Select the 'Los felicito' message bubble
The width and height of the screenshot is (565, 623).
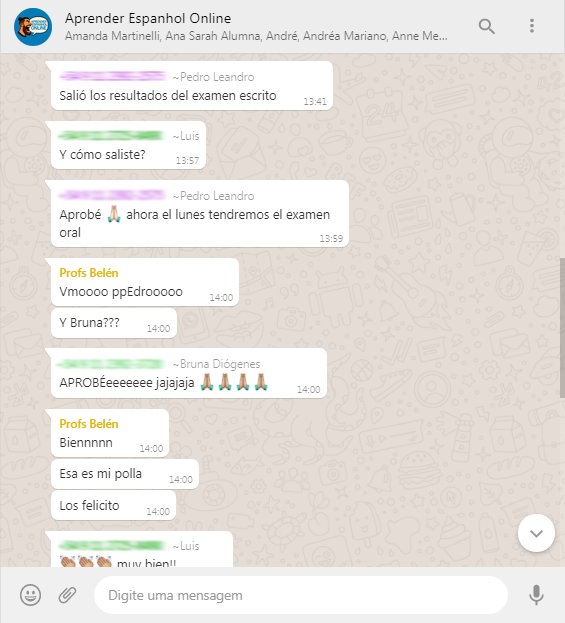(x=114, y=505)
